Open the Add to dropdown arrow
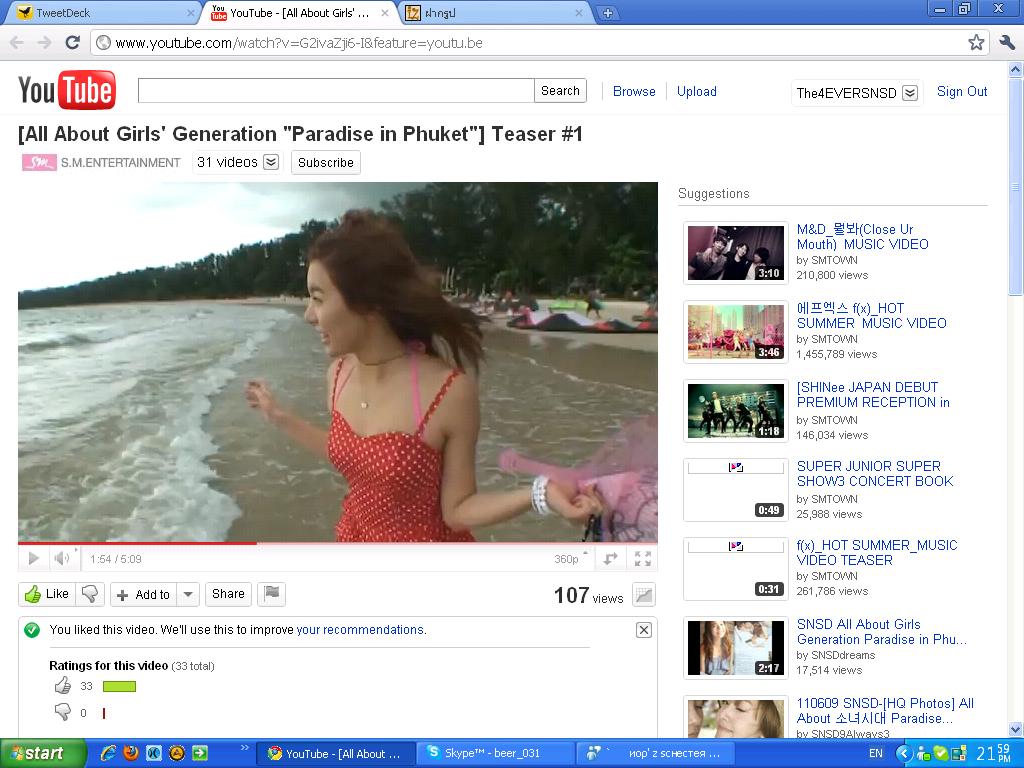Viewport: 1024px width, 768px height. [x=188, y=594]
